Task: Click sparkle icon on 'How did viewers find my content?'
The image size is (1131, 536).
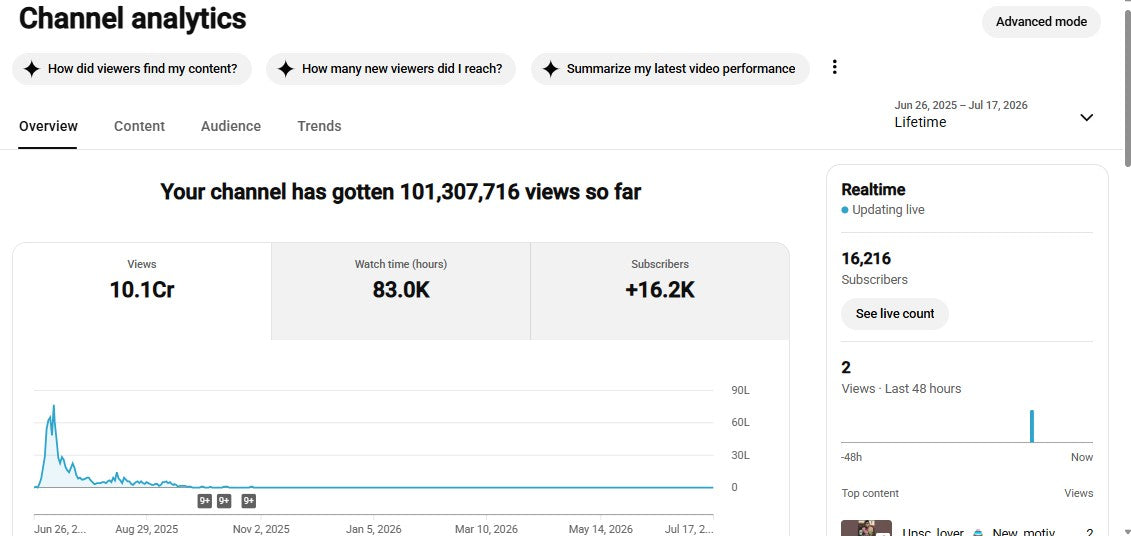Action: pyautogui.click(x=31, y=69)
